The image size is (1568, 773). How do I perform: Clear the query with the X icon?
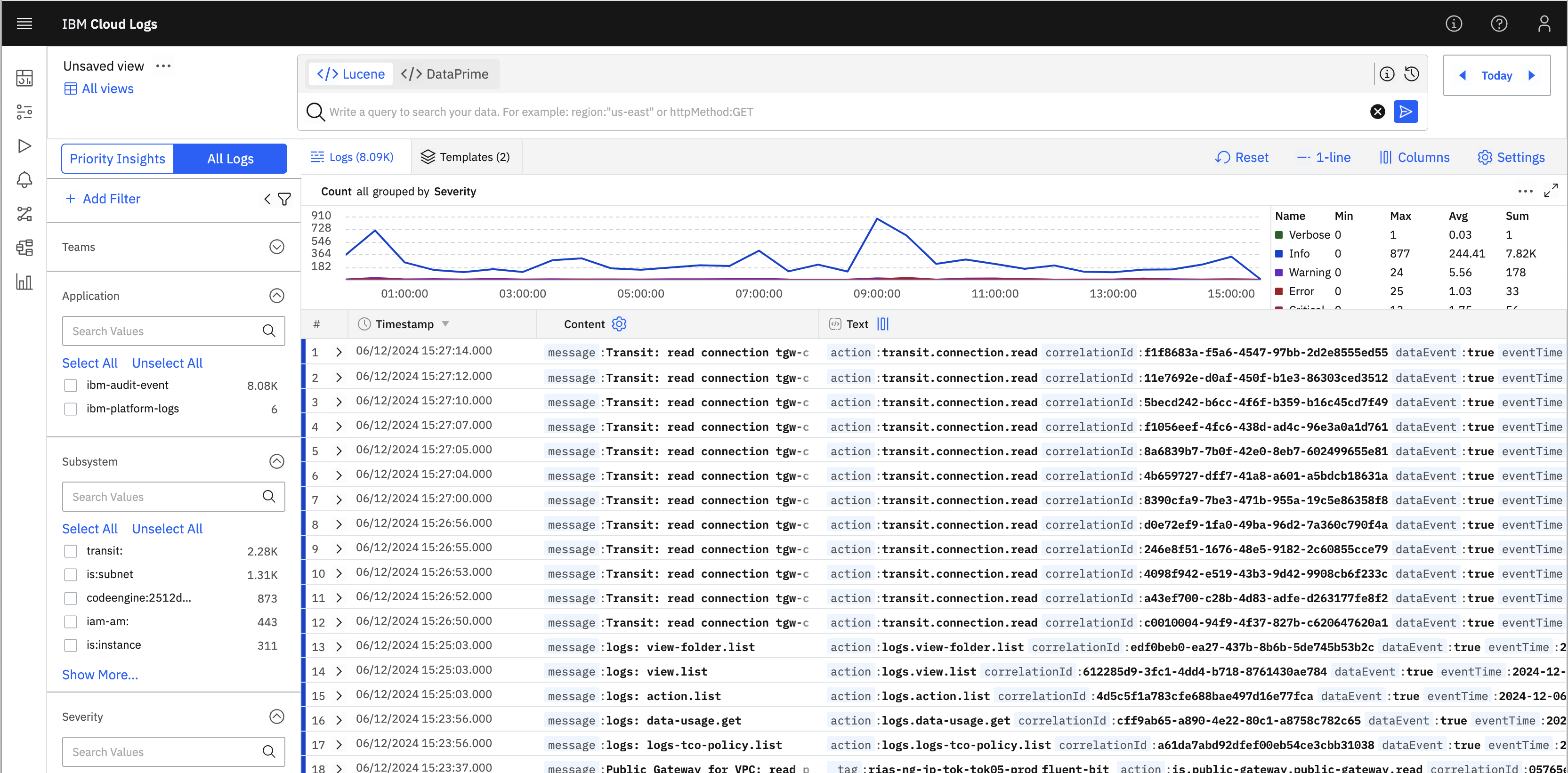(x=1377, y=112)
